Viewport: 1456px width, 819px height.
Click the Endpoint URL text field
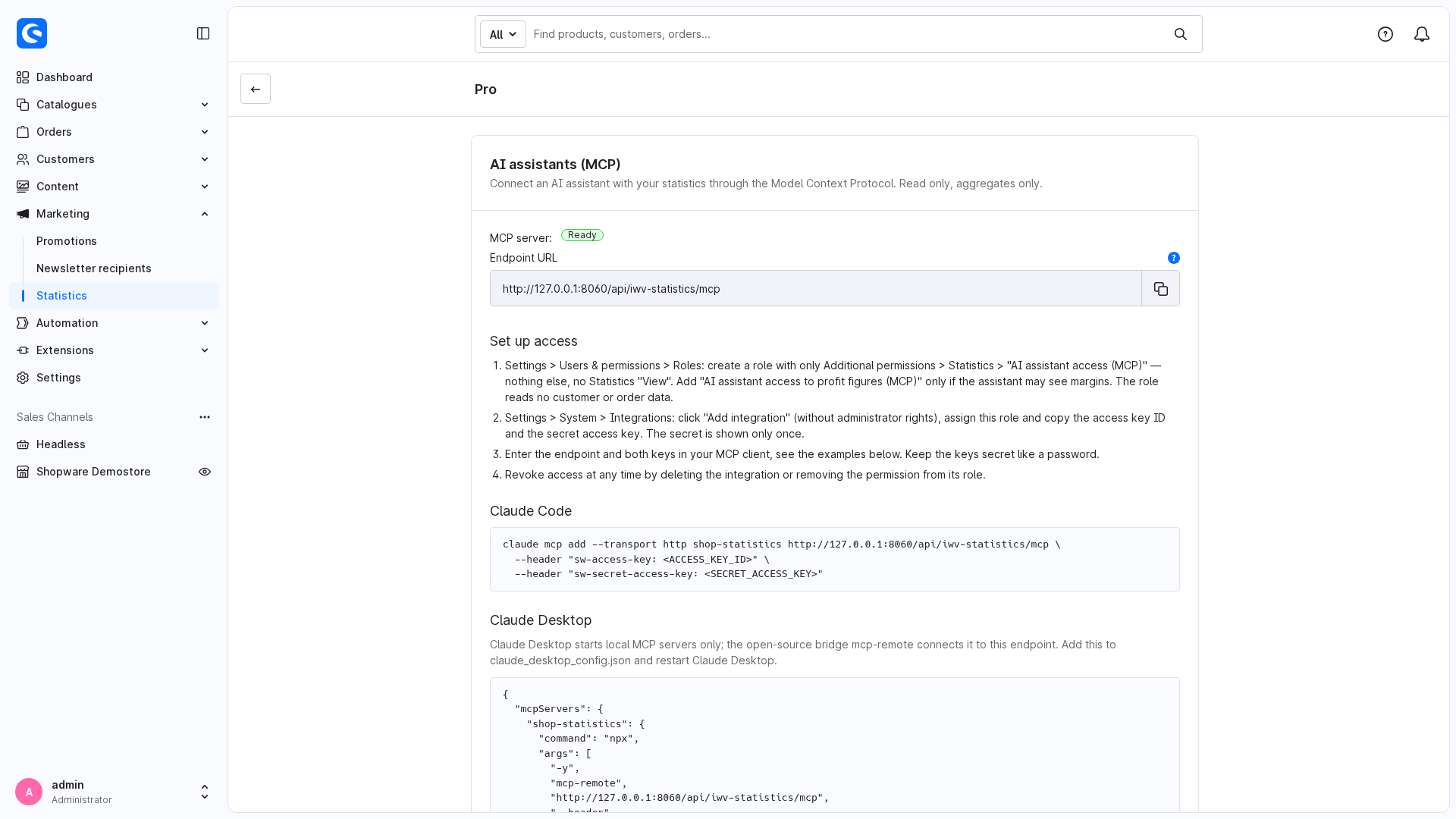[x=816, y=289]
